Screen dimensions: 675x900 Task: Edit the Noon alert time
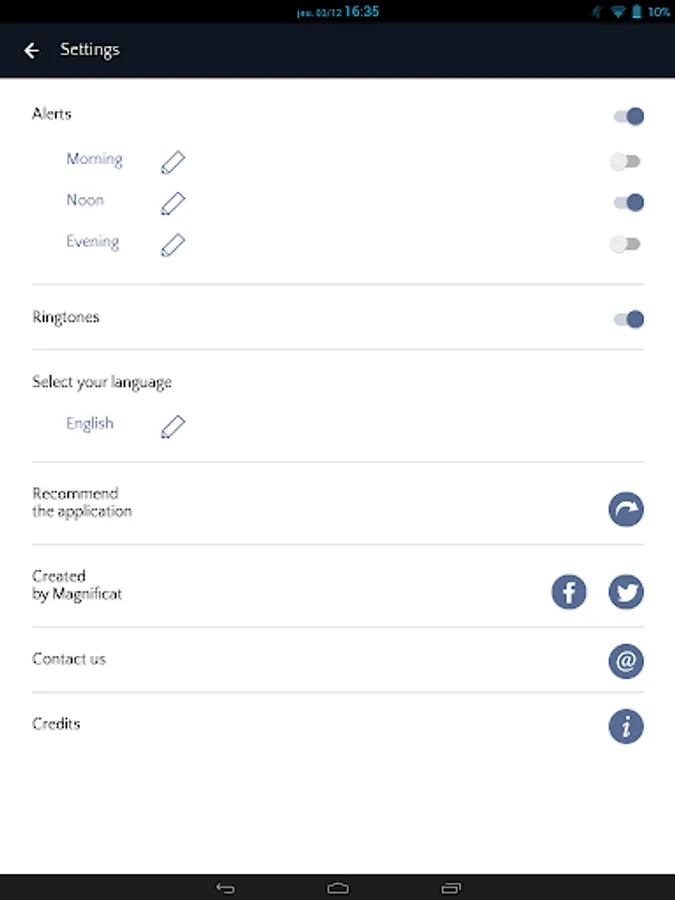173,203
